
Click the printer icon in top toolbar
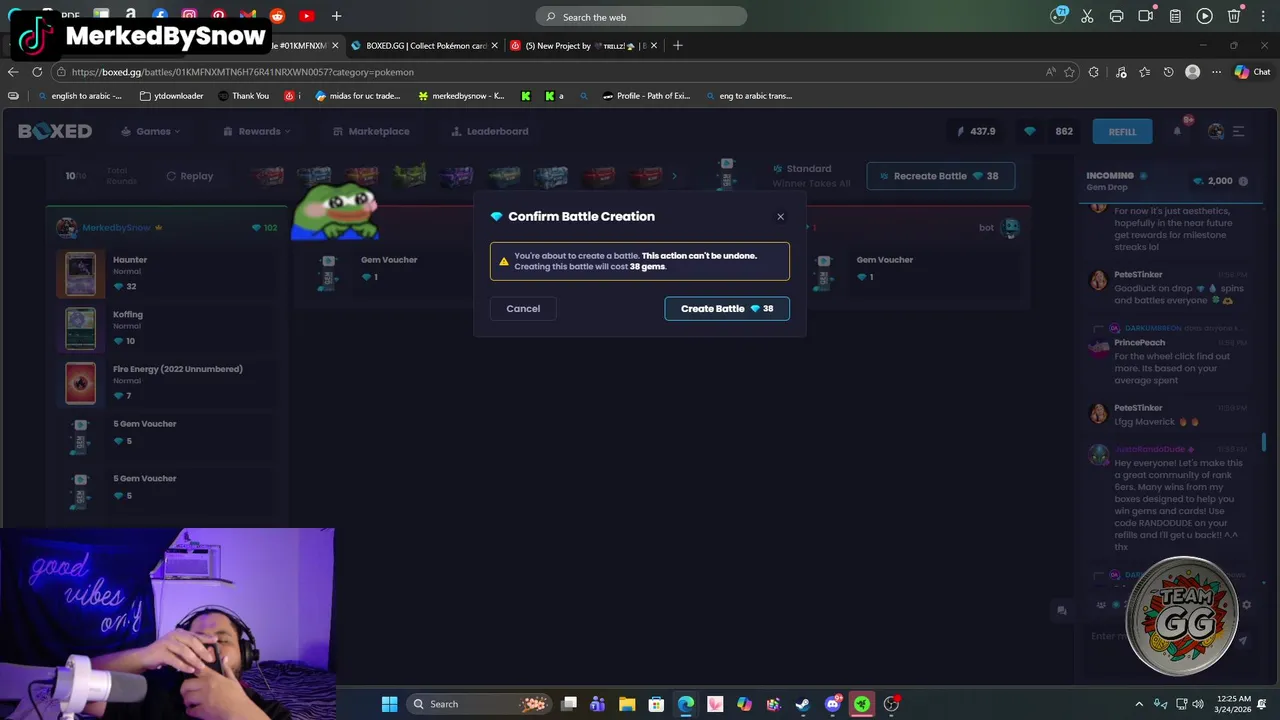click(x=1117, y=16)
